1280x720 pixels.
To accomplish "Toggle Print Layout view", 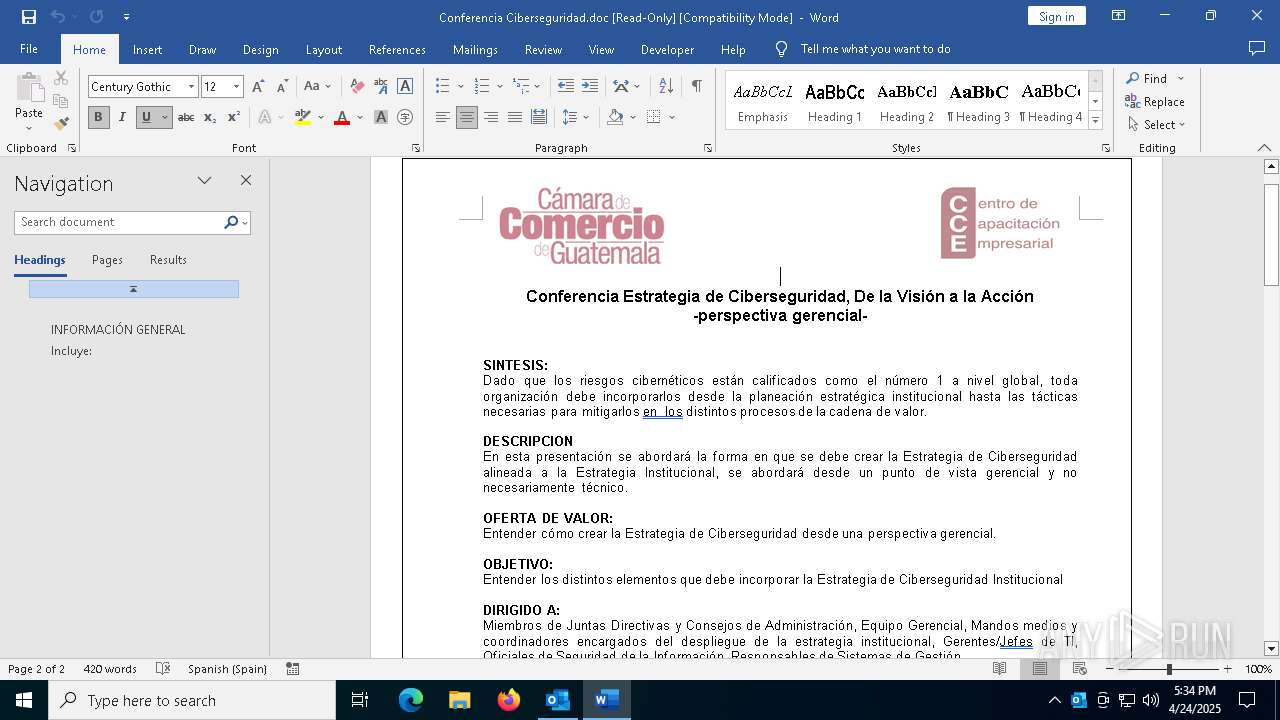I will [1040, 669].
